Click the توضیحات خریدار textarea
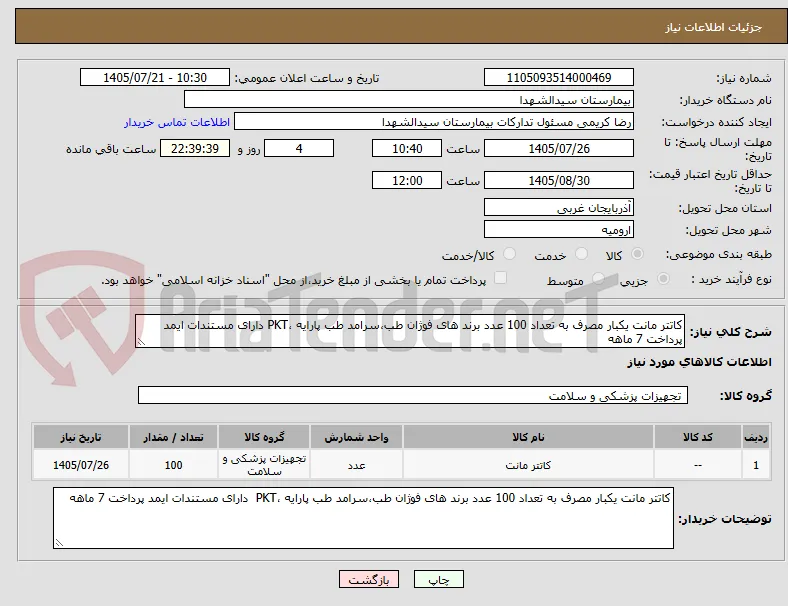This screenshot has width=788, height=606. [363, 518]
